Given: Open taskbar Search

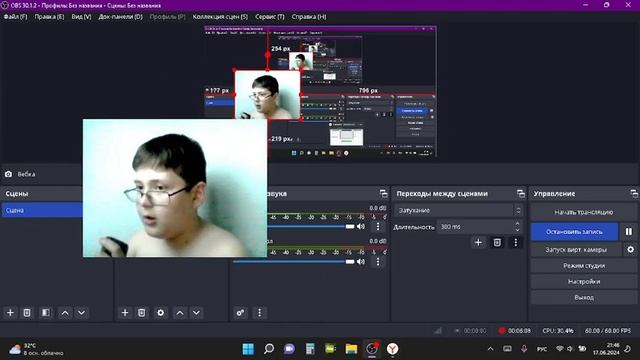Looking at the screenshot, I should [269, 349].
